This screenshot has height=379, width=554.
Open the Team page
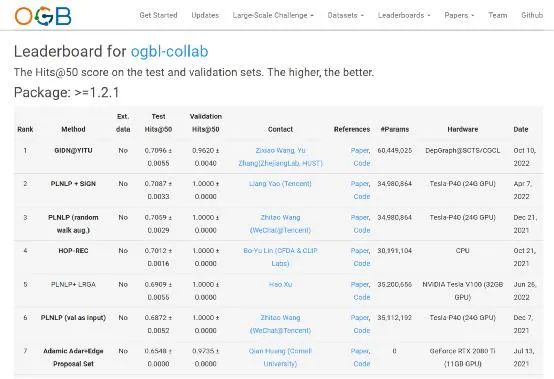coord(497,15)
